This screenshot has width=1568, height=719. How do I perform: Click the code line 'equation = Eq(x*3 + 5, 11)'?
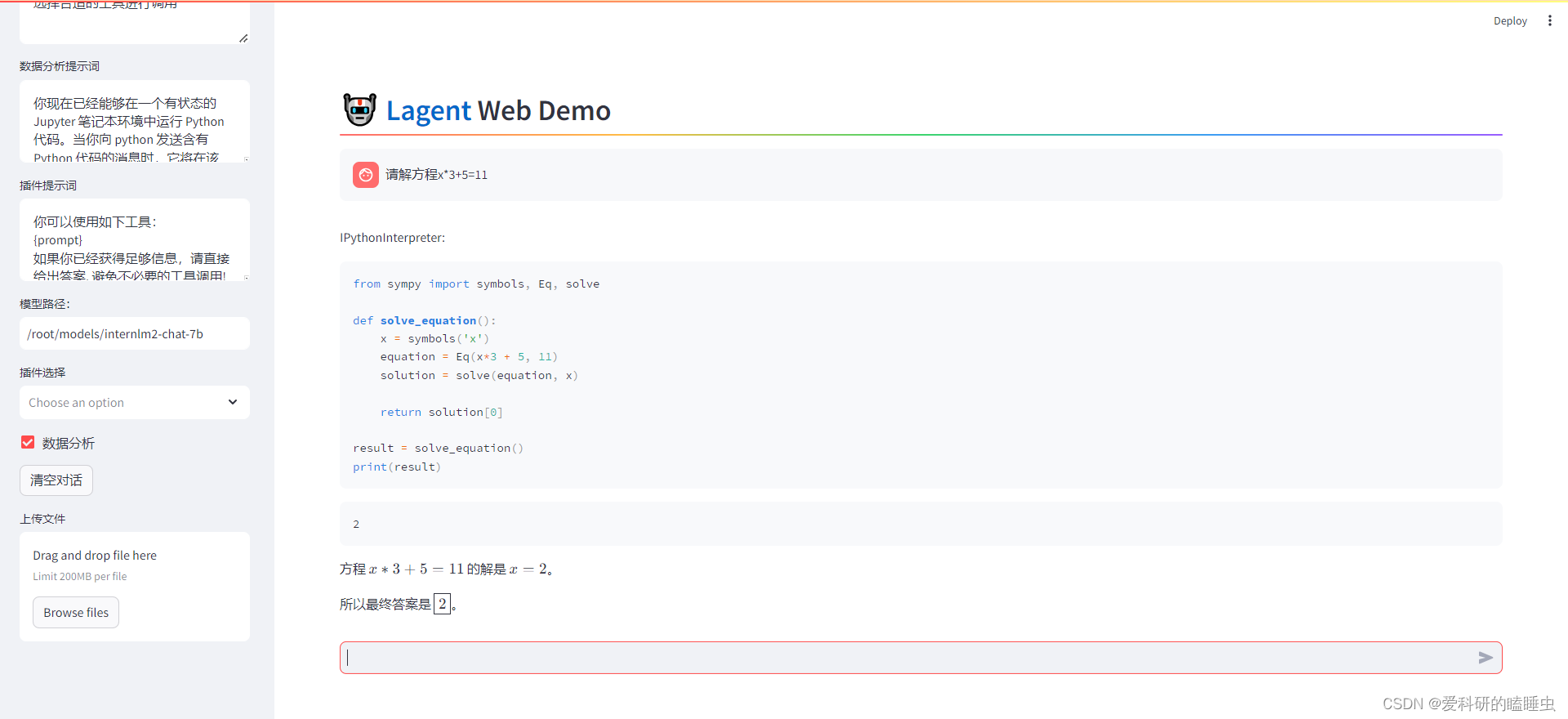tap(469, 357)
